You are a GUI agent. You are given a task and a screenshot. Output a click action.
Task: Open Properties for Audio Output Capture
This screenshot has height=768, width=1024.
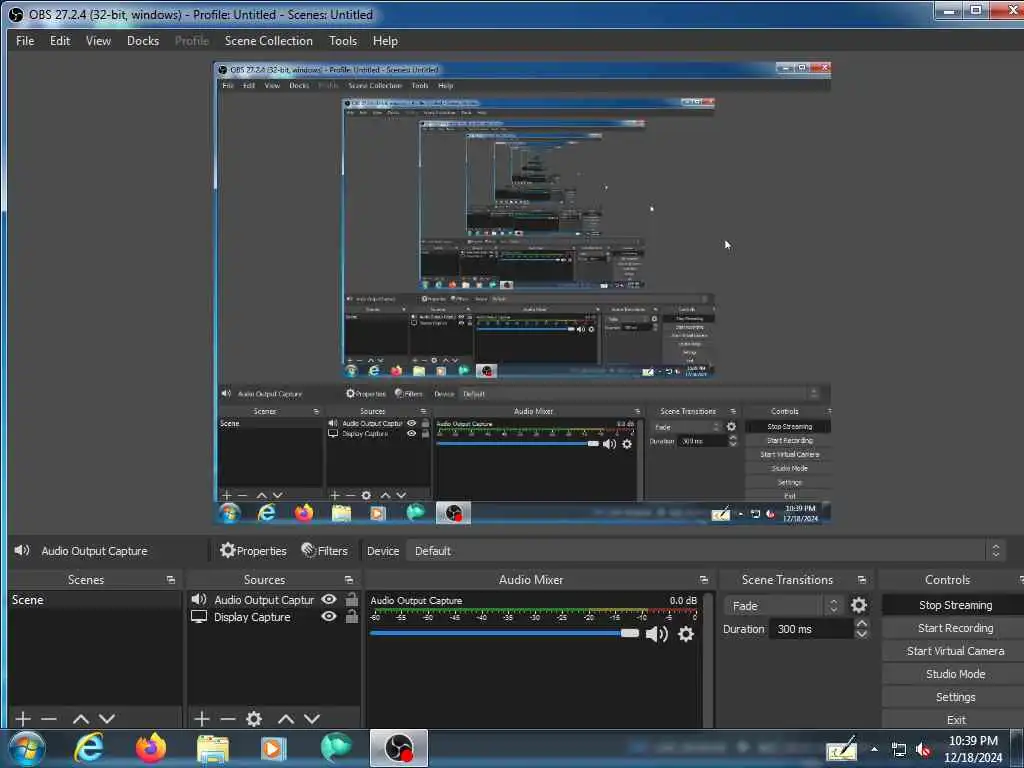tap(253, 551)
